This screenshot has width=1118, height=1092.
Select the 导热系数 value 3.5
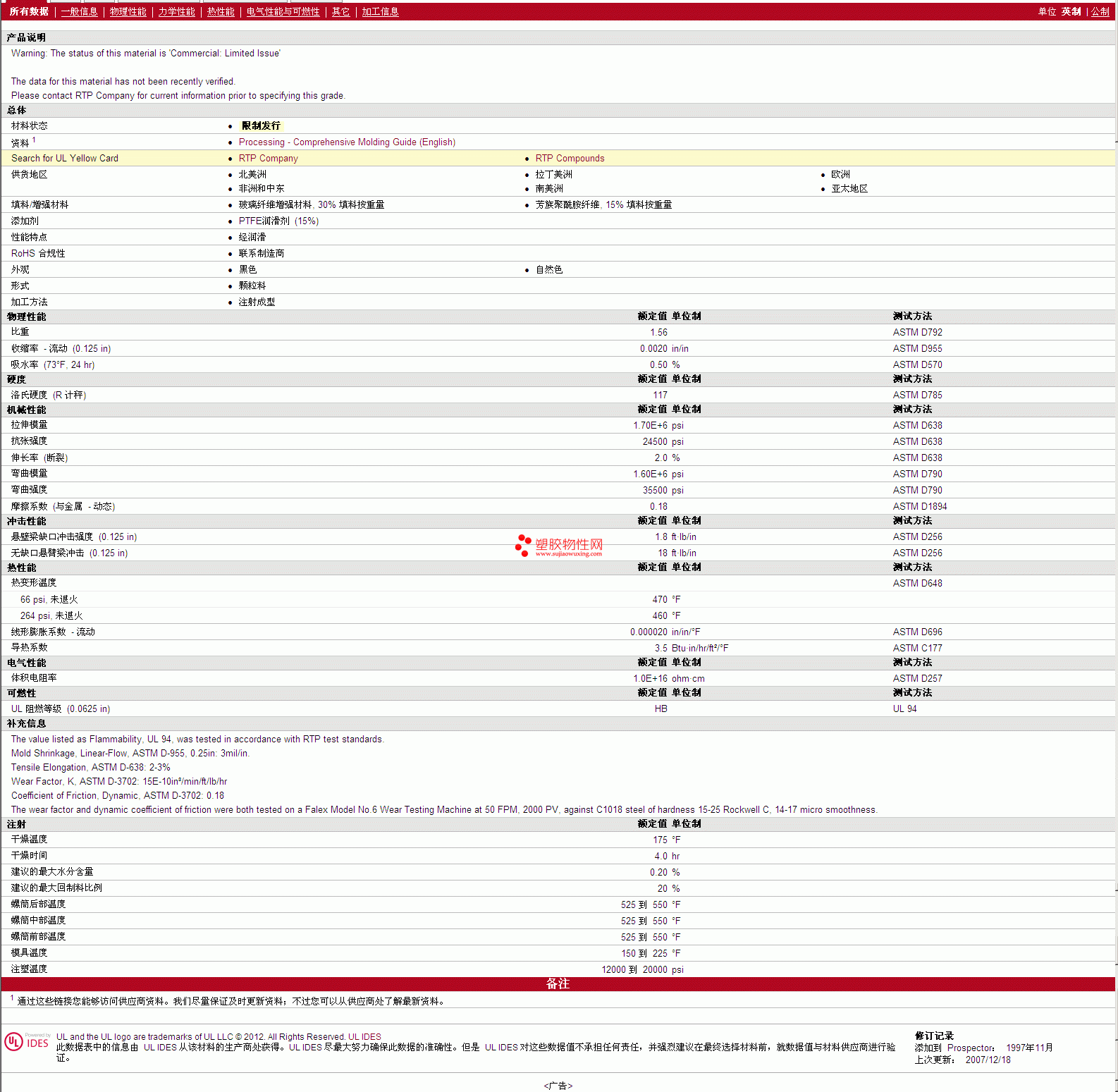coord(661,648)
